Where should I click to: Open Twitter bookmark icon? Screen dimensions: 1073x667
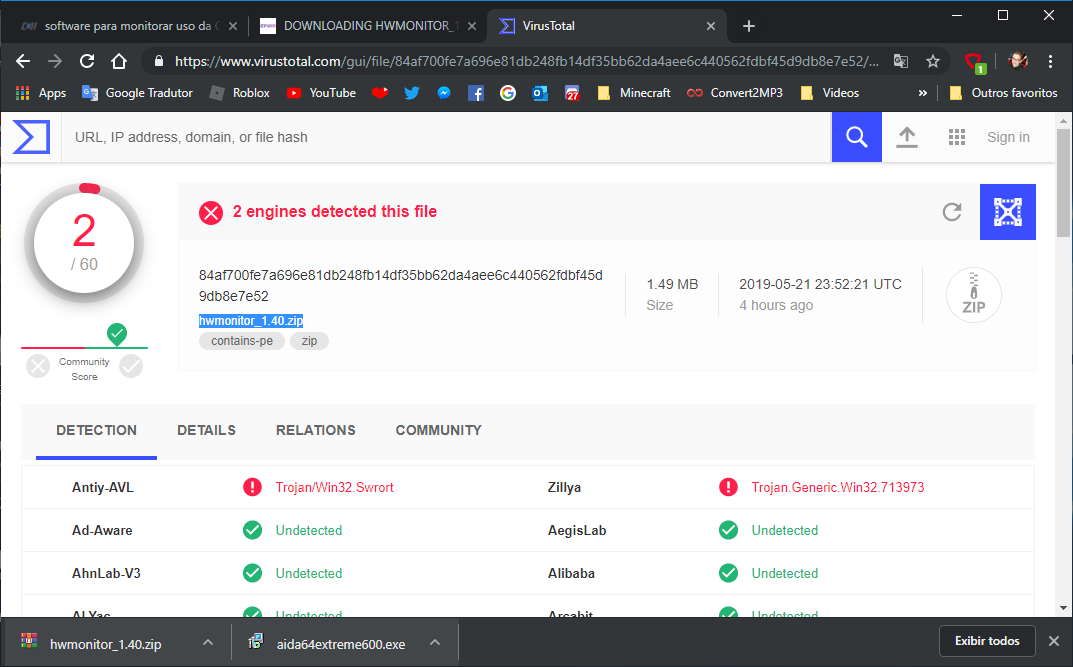(x=411, y=93)
